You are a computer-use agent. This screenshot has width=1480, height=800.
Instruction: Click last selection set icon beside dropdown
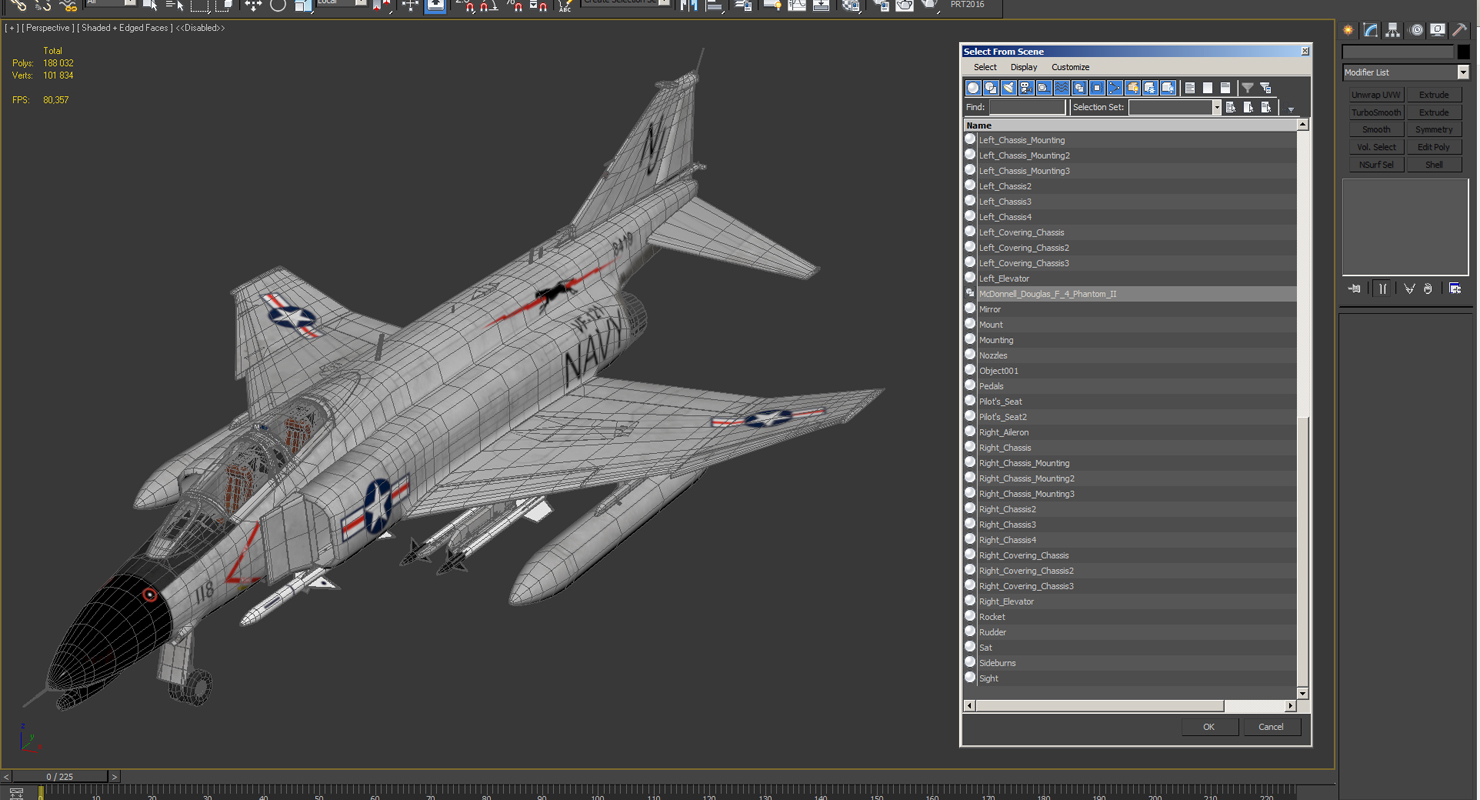coord(1266,107)
